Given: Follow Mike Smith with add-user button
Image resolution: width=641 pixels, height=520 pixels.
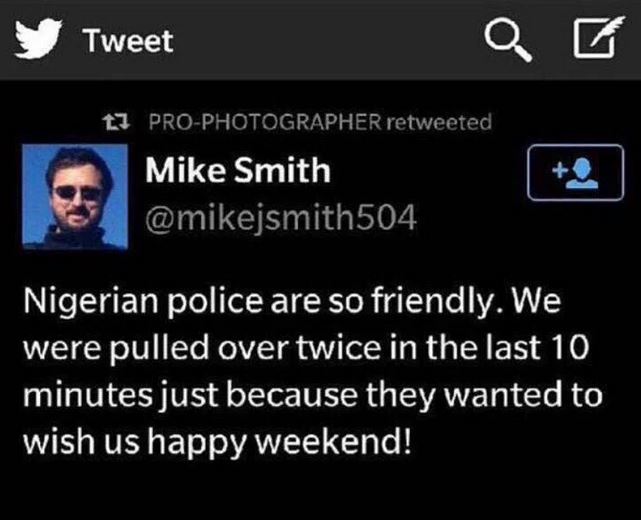Looking at the screenshot, I should pyautogui.click(x=575, y=172).
